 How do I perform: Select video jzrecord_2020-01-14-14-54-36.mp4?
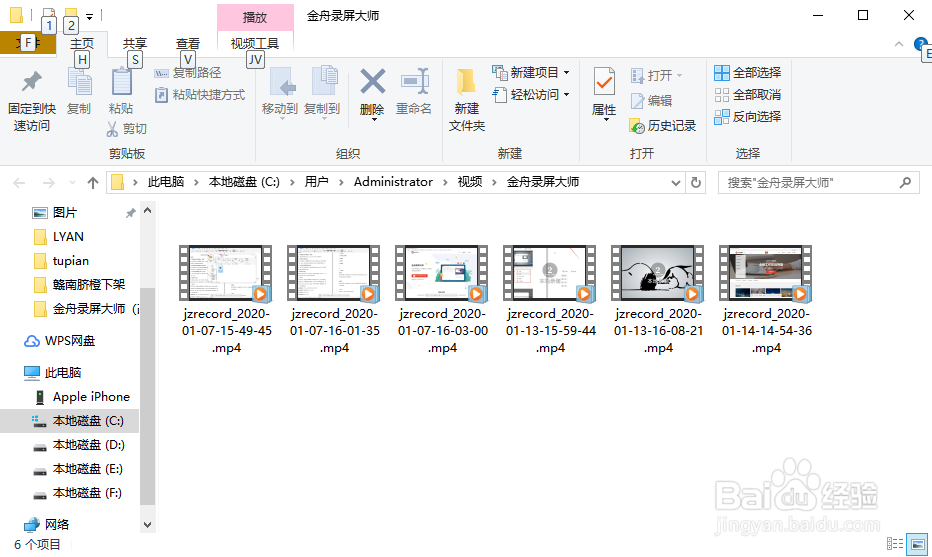pyautogui.click(x=766, y=301)
